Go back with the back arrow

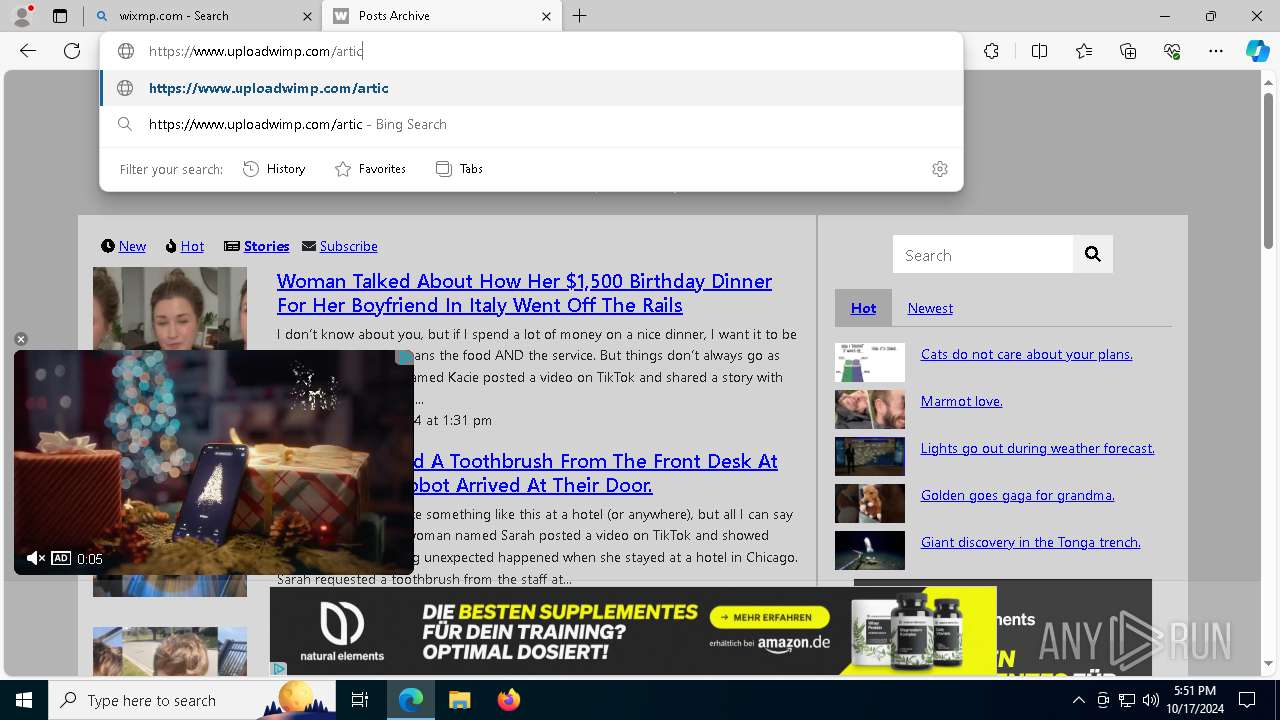tap(28, 51)
